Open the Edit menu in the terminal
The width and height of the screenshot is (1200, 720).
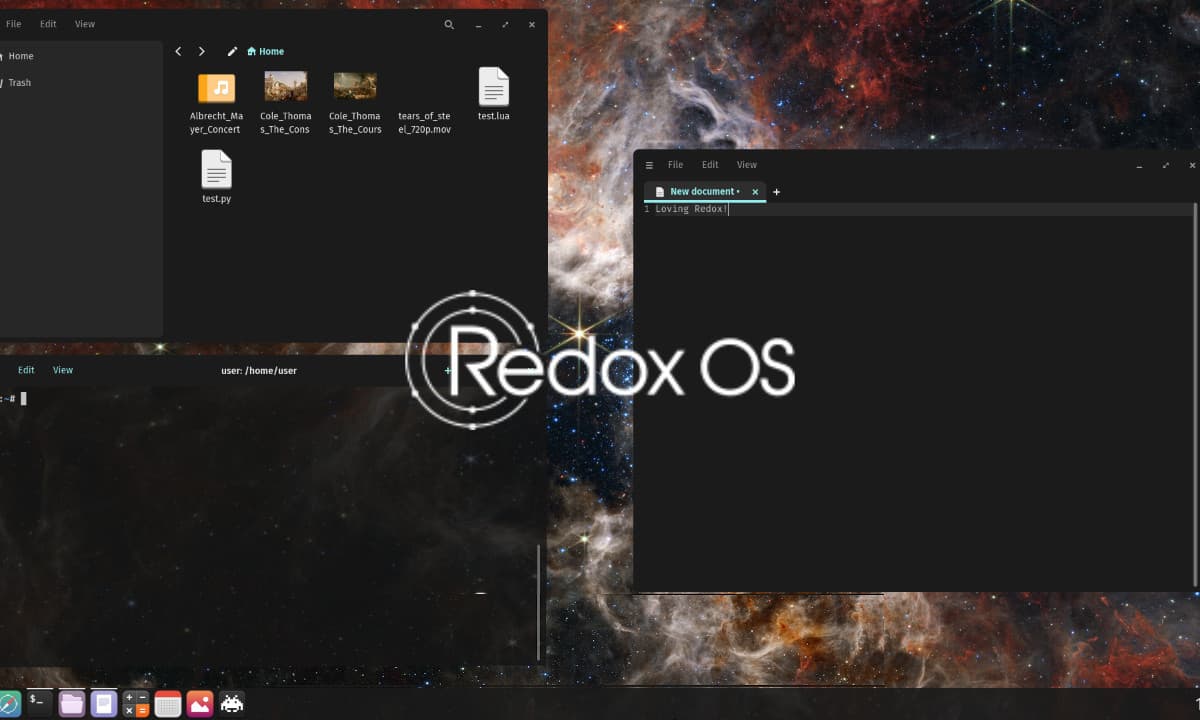(26, 370)
